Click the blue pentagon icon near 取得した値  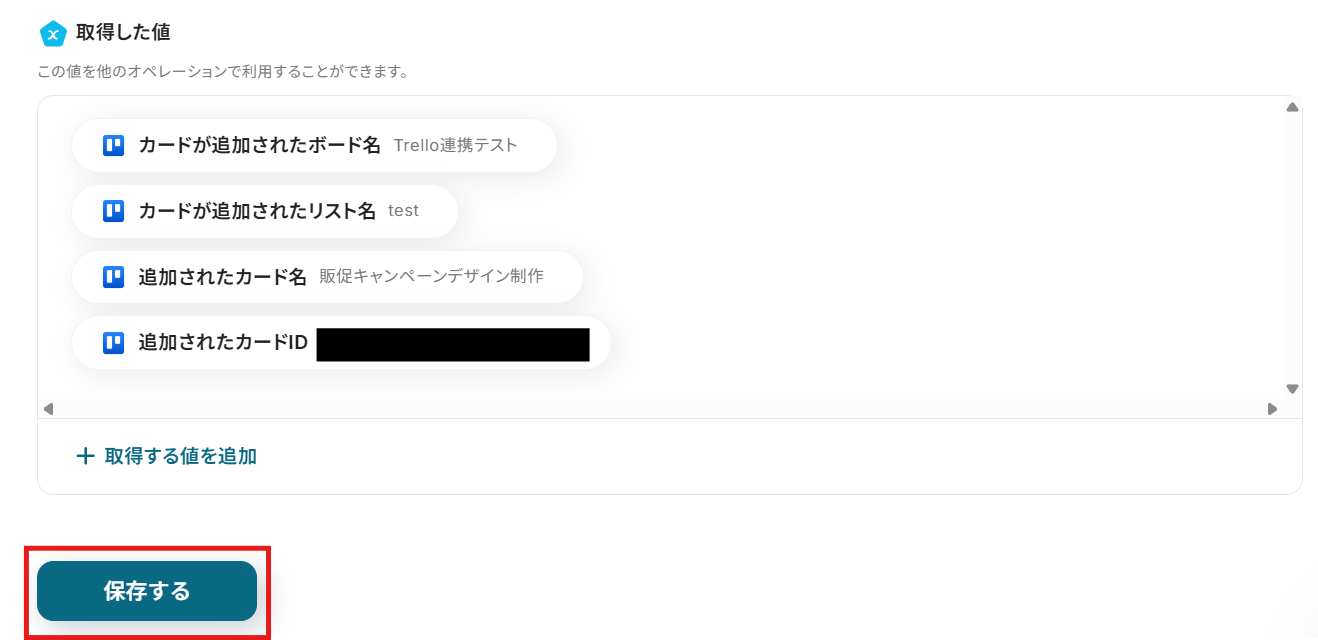pyautogui.click(x=52, y=33)
